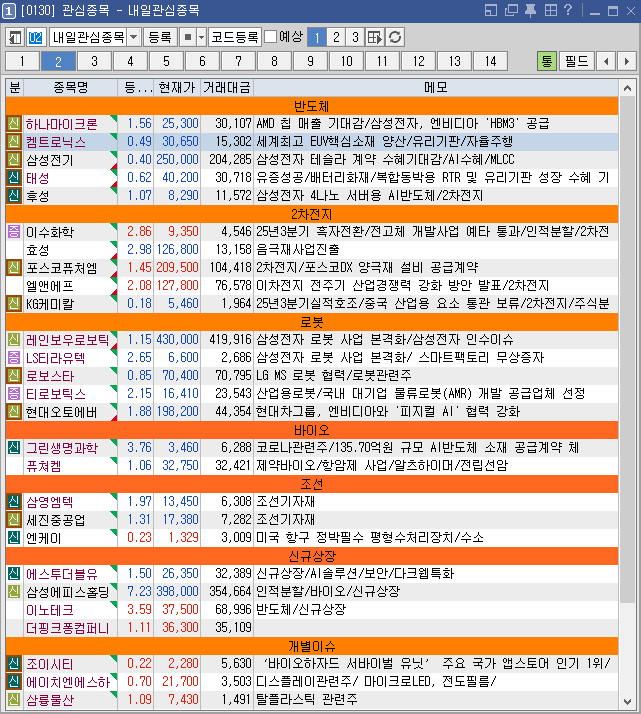Select the 레인보우로보틱스 stock row

coord(62,339)
